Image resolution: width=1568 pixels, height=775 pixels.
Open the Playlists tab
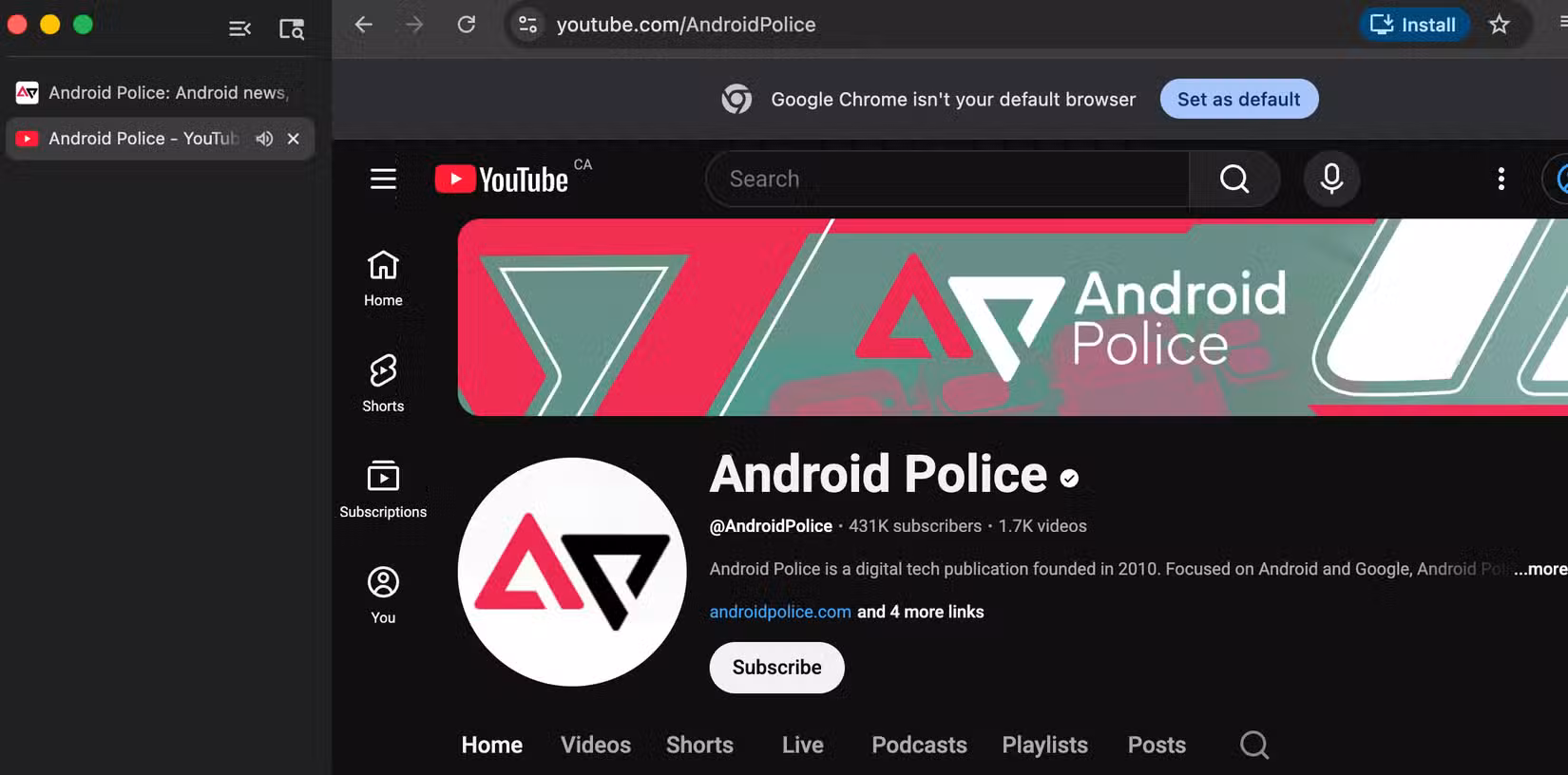(x=1044, y=745)
